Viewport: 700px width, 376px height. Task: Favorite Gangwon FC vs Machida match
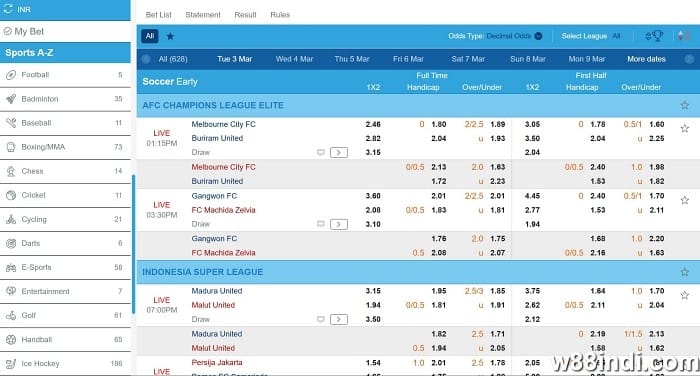point(684,201)
